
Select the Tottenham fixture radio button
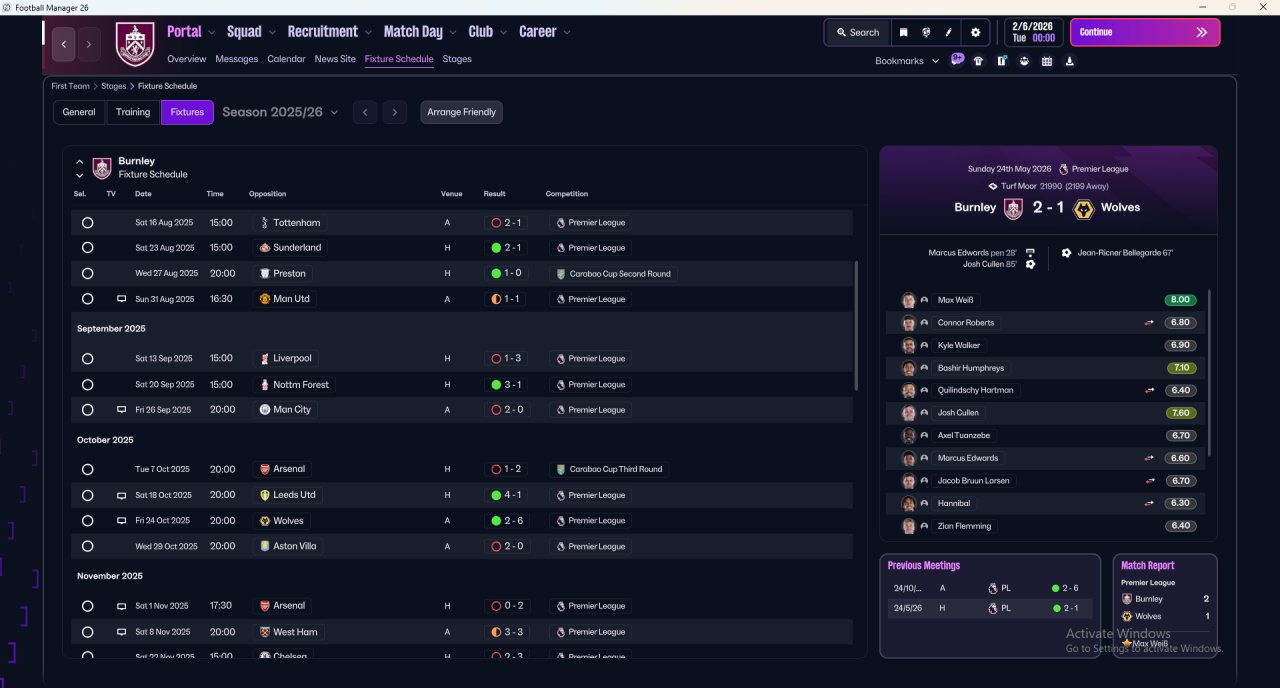[x=87, y=223]
